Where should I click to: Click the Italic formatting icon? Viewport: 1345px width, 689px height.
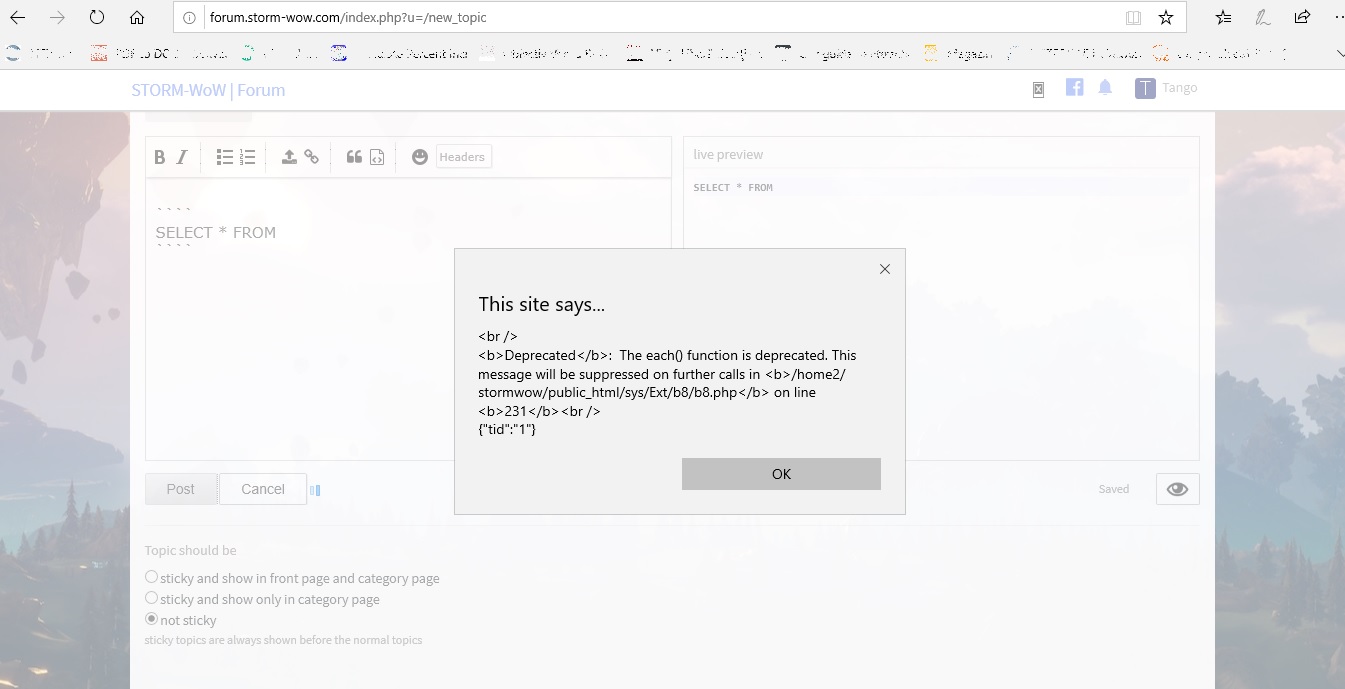[x=182, y=157]
